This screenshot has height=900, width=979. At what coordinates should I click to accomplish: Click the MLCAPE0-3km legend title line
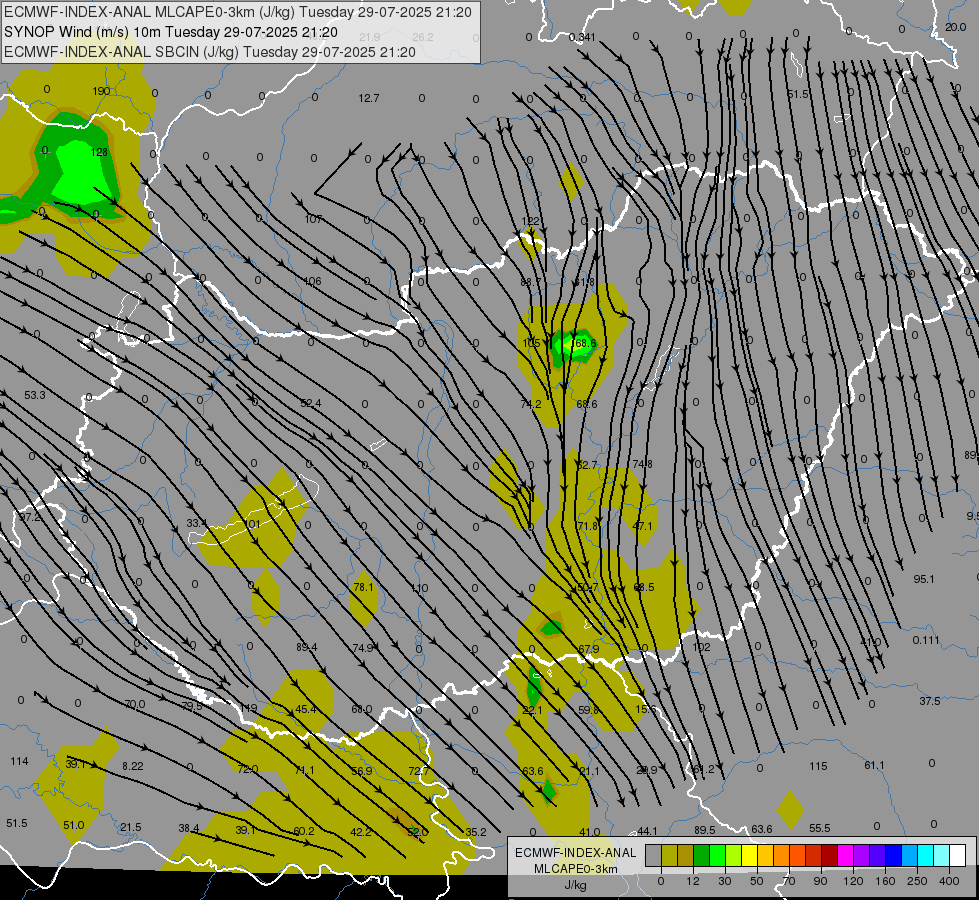click(x=576, y=869)
